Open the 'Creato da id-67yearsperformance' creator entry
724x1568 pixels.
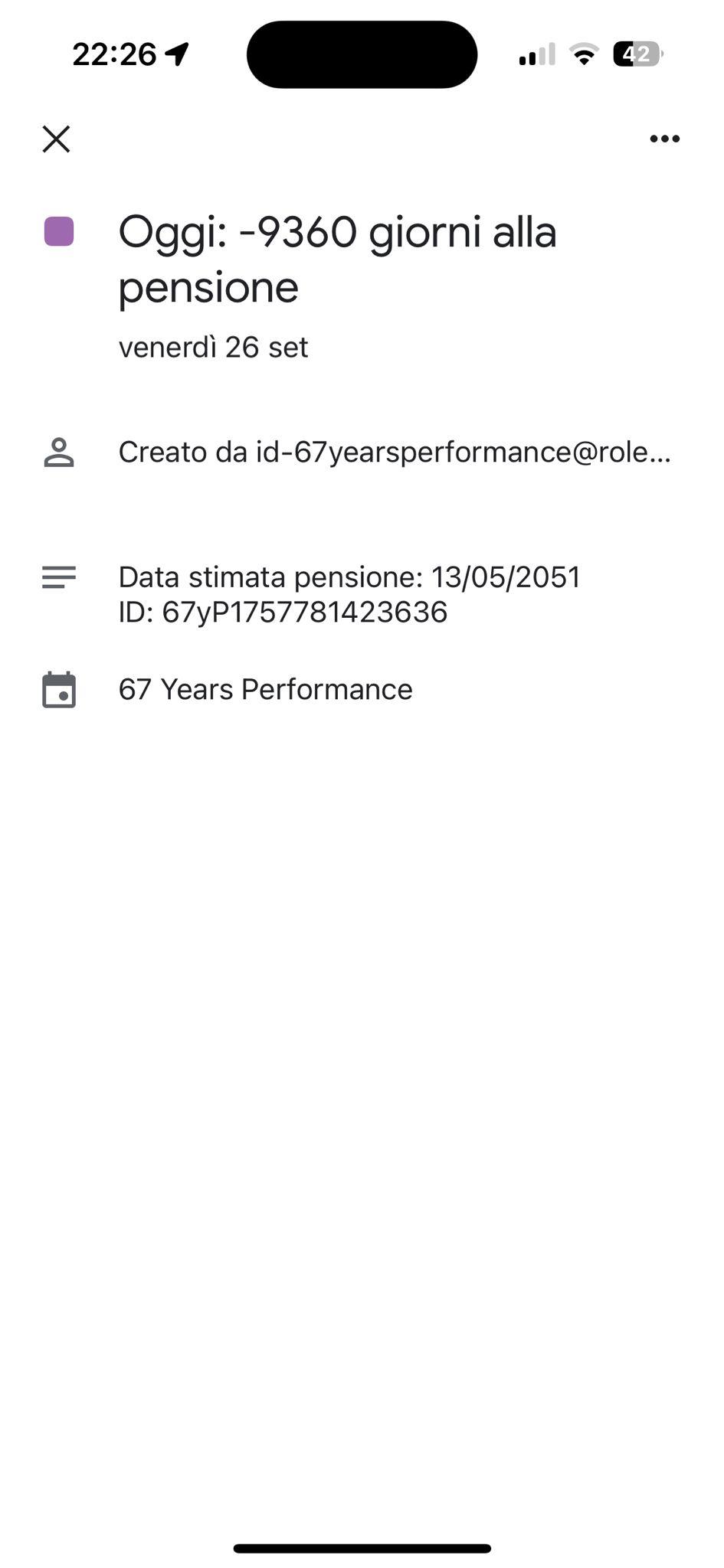(395, 452)
